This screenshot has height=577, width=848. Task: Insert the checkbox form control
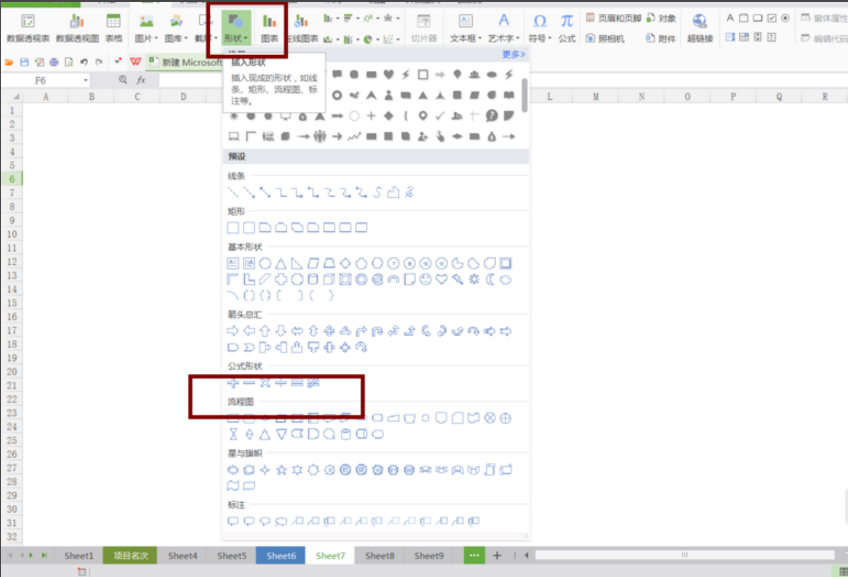tap(772, 18)
